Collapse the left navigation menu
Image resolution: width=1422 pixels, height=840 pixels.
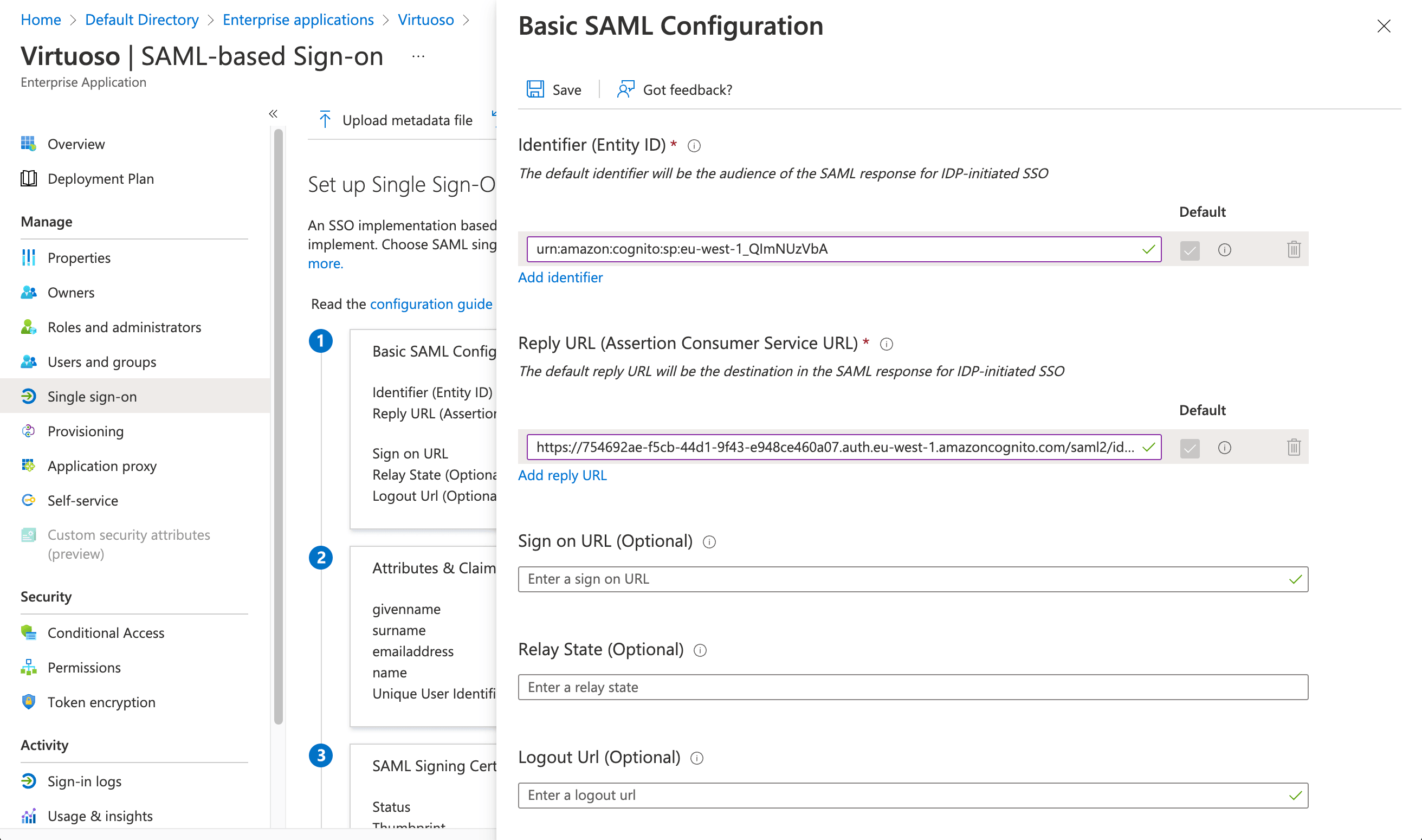click(x=273, y=114)
